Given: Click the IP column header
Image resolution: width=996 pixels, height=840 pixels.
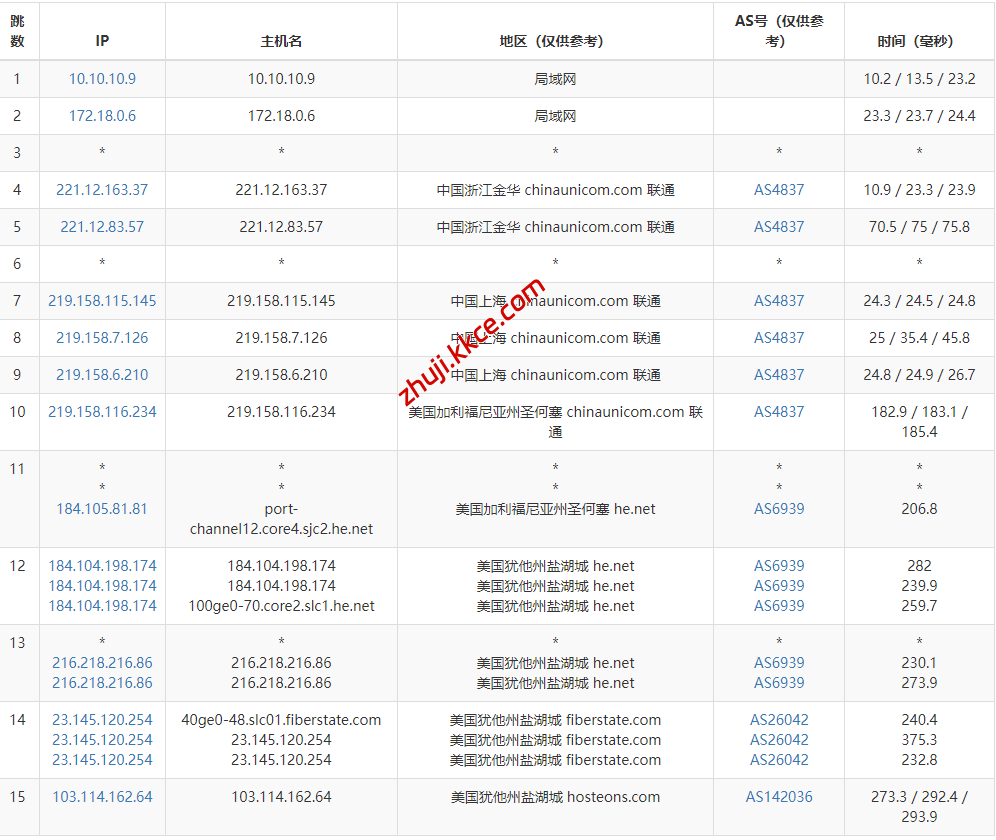Looking at the screenshot, I should [102, 41].
